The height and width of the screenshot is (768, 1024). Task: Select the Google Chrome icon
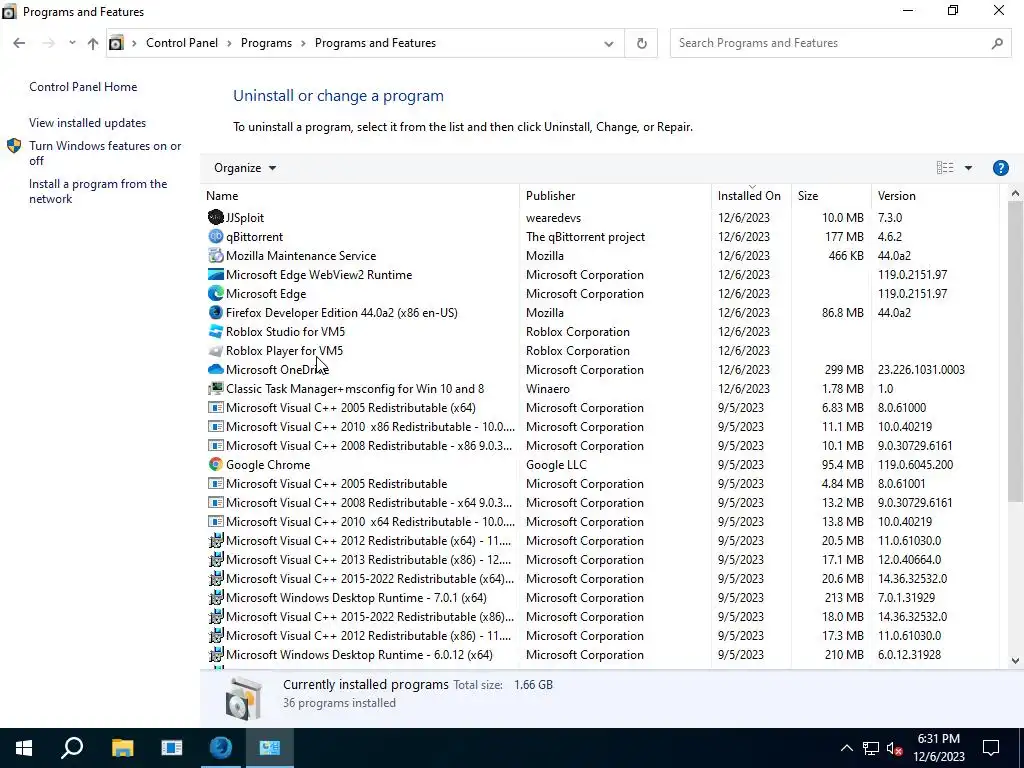[x=216, y=464]
